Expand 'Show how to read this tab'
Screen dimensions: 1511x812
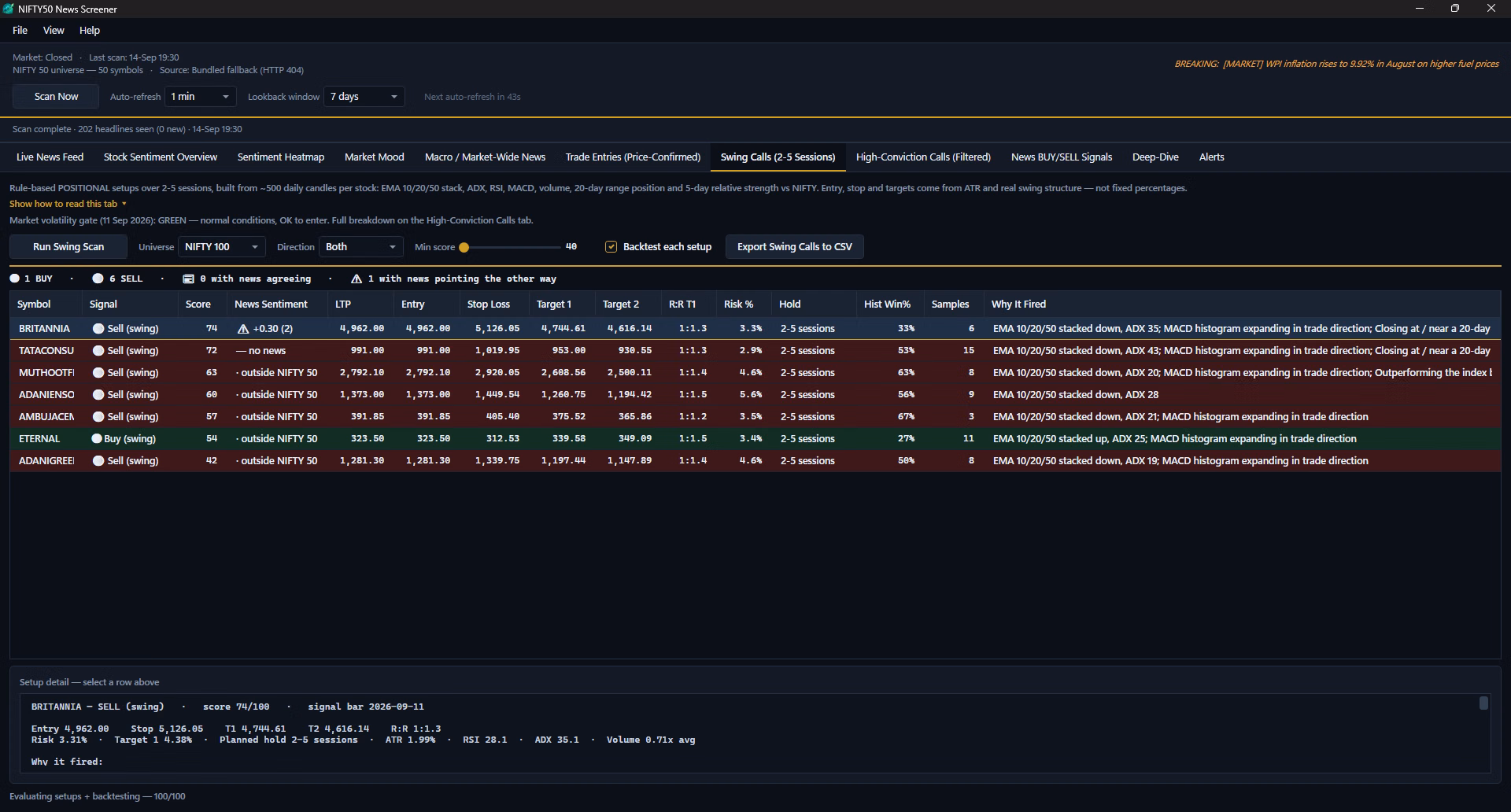coord(68,204)
